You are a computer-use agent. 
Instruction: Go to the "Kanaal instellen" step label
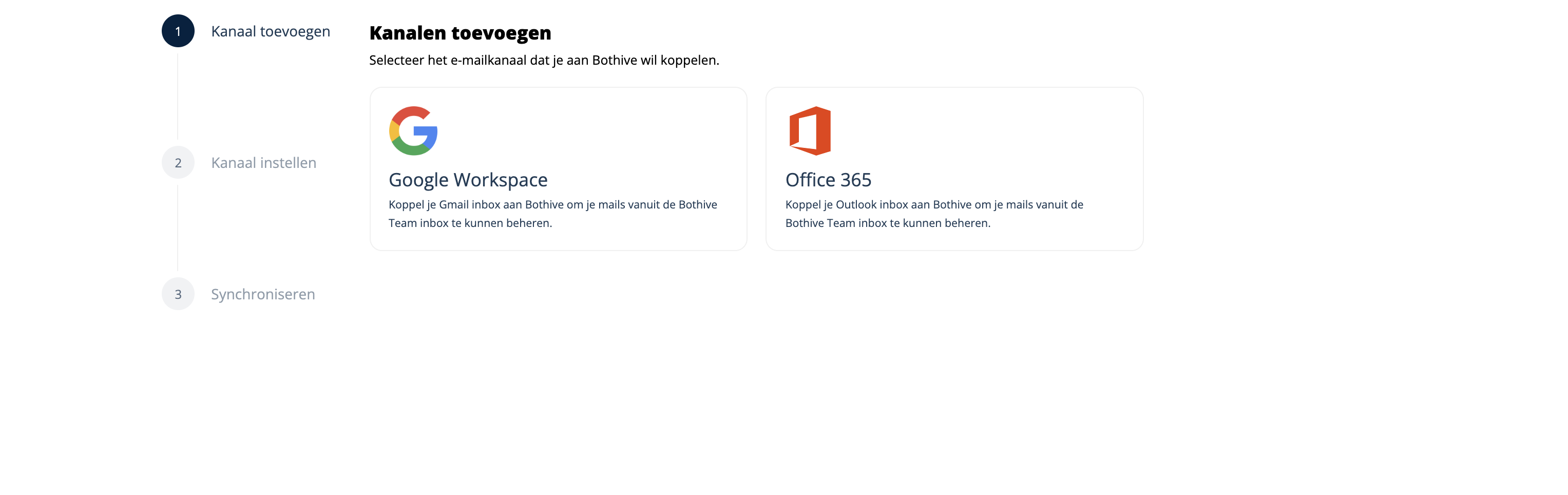[x=263, y=163]
